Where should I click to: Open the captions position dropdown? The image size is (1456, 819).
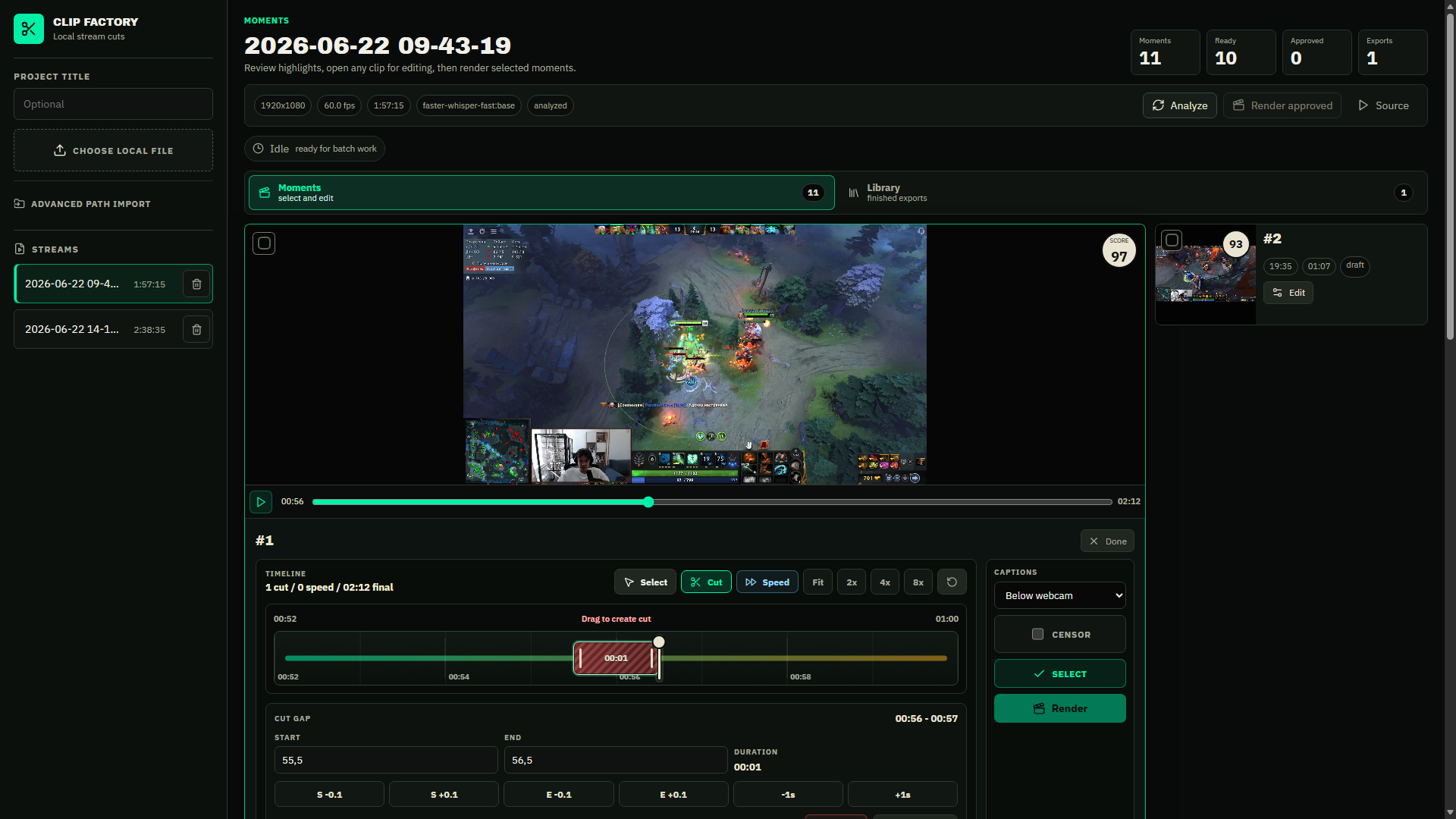(x=1060, y=596)
